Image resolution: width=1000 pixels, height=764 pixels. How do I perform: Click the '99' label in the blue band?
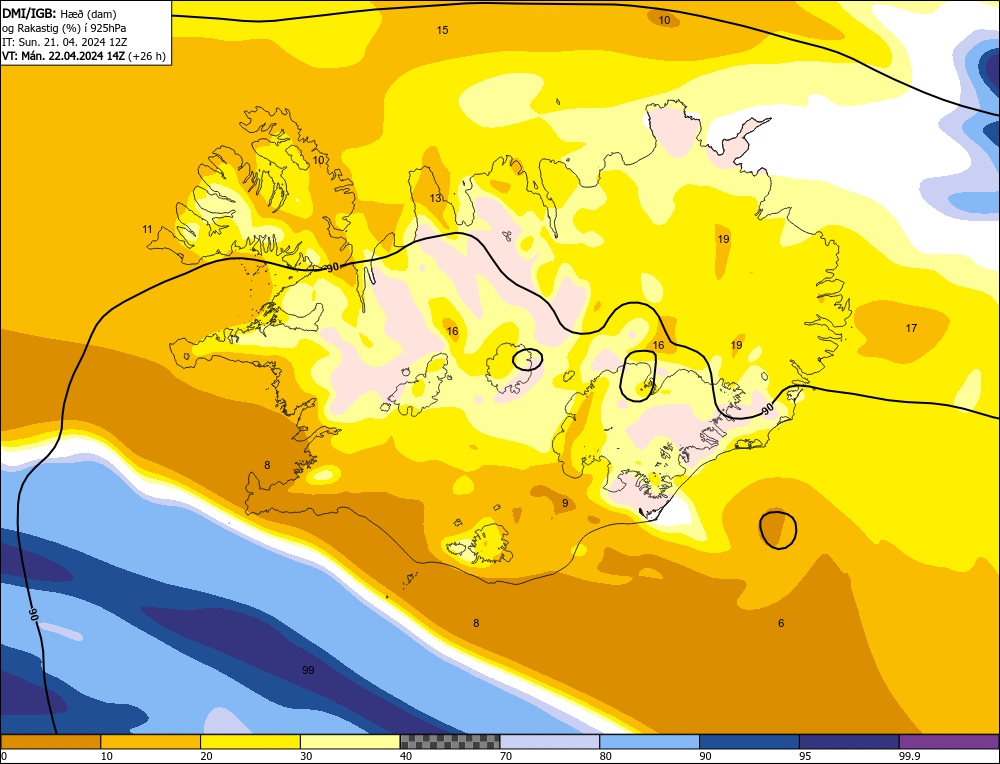click(x=308, y=670)
